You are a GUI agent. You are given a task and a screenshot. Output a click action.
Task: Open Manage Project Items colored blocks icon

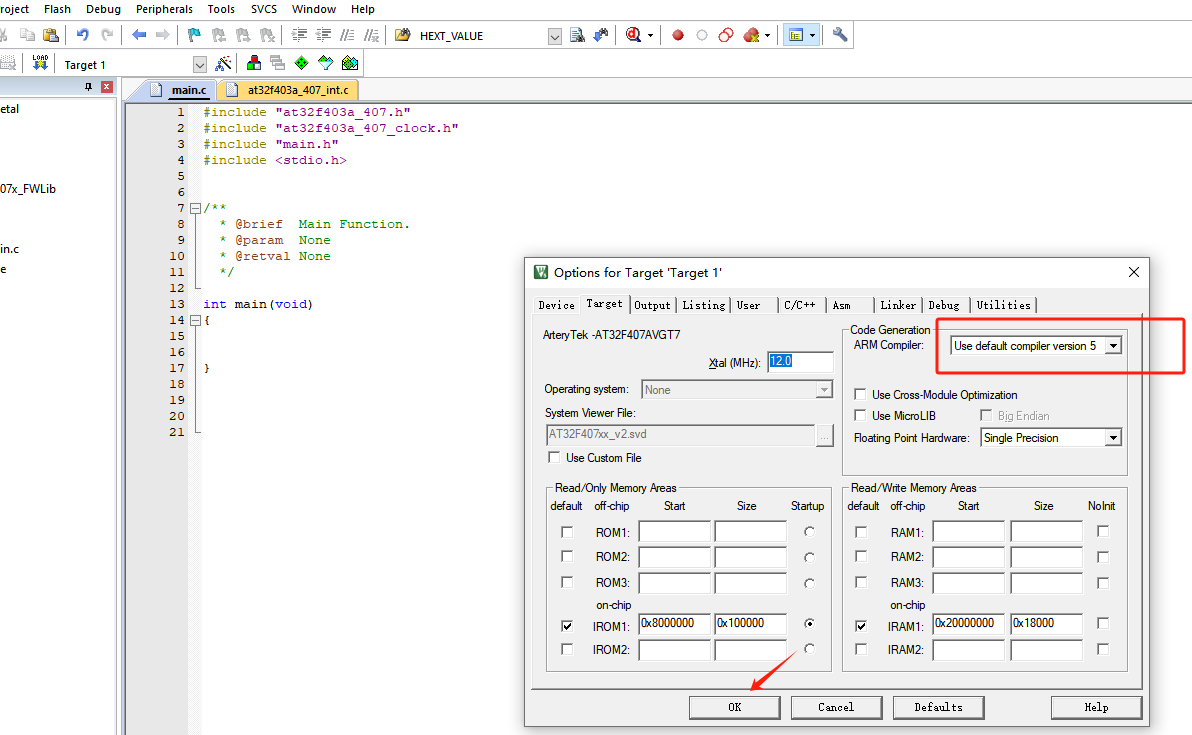254,63
